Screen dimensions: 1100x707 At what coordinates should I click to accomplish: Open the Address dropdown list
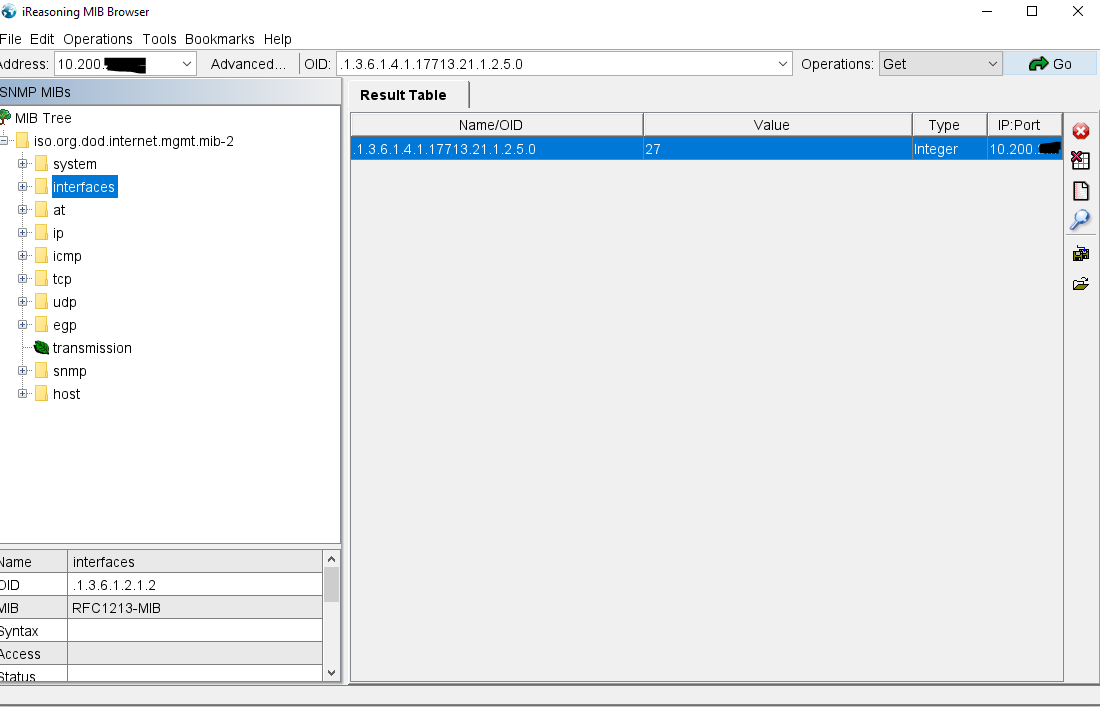pos(187,64)
